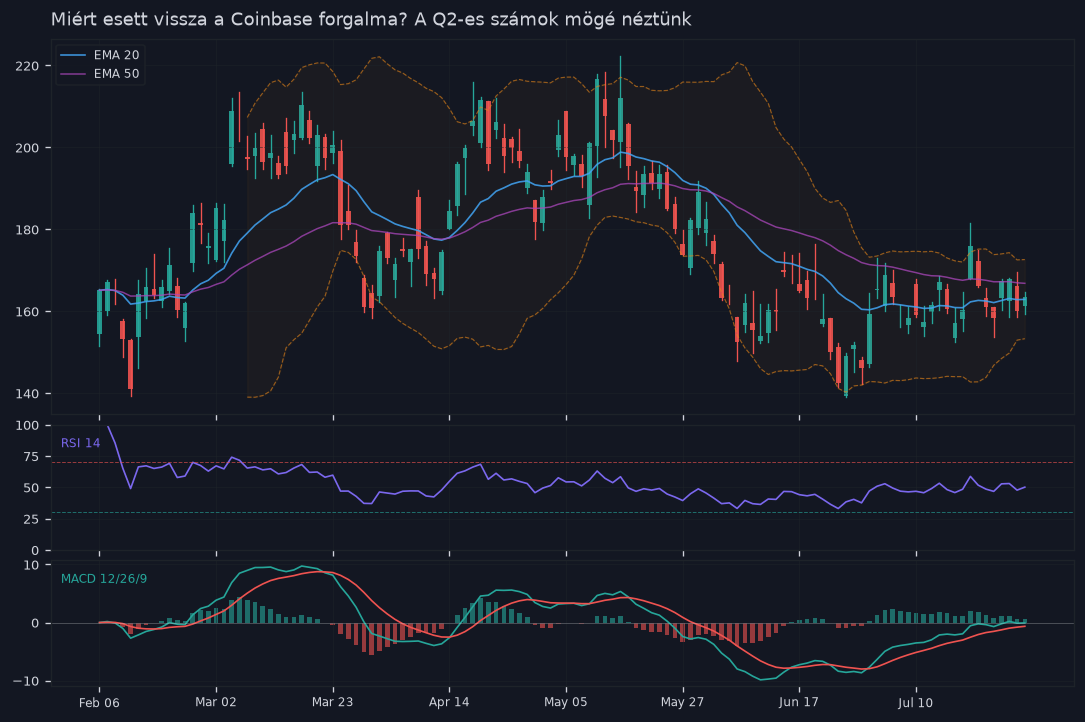Image resolution: width=1085 pixels, height=722 pixels.
Task: Click the 140 price axis label
Action: [x=27, y=394]
